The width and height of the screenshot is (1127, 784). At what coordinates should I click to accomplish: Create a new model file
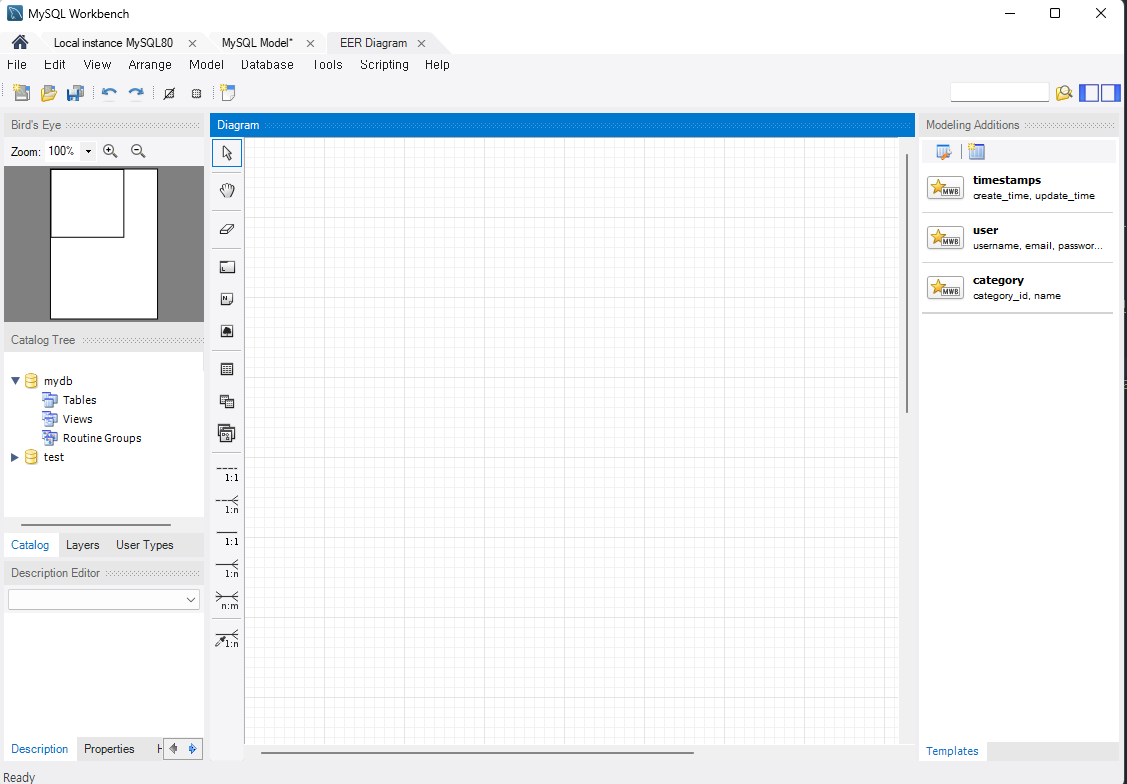click(x=22, y=93)
